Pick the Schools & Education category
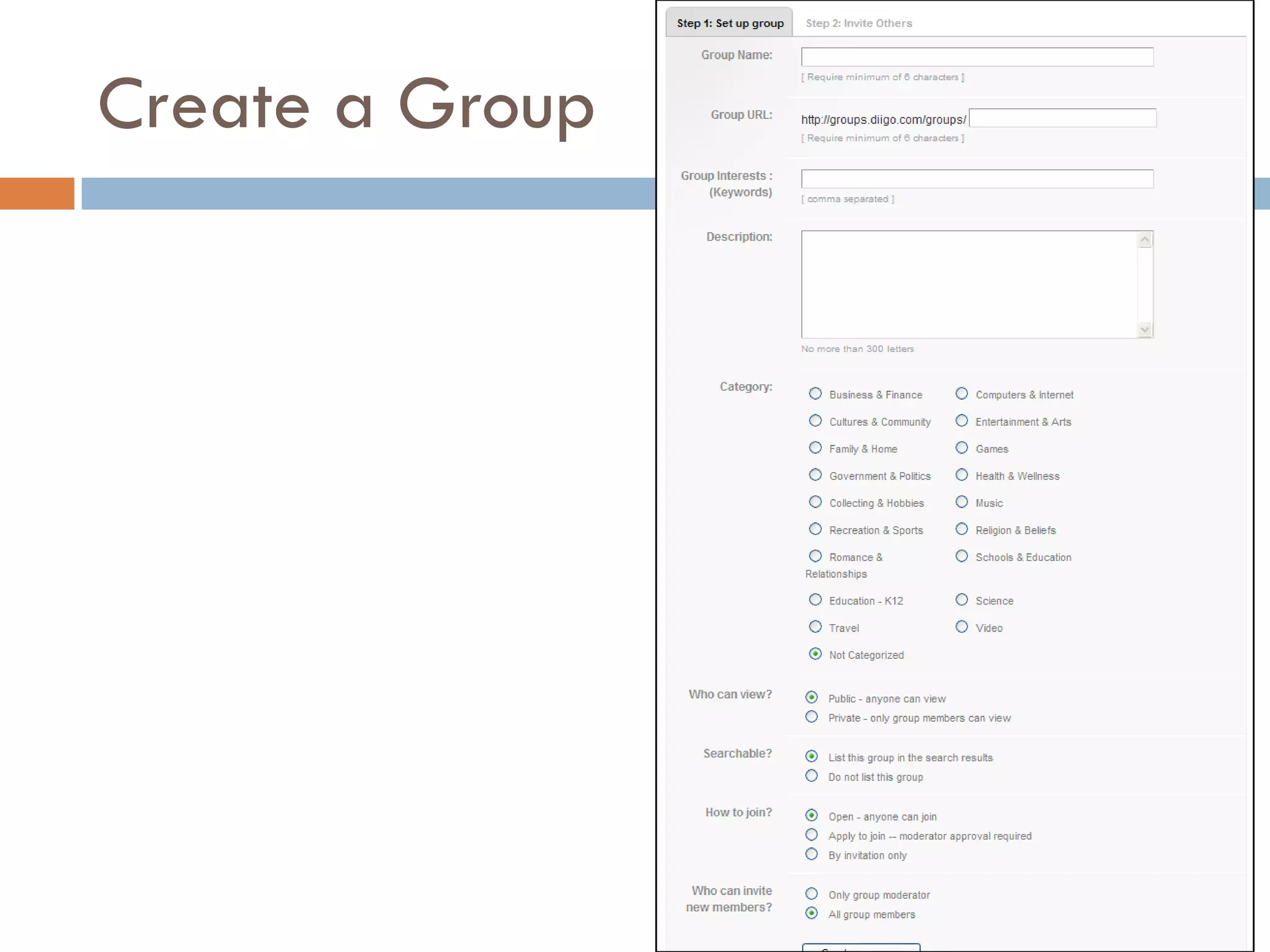This screenshot has width=1270, height=952. click(x=962, y=557)
